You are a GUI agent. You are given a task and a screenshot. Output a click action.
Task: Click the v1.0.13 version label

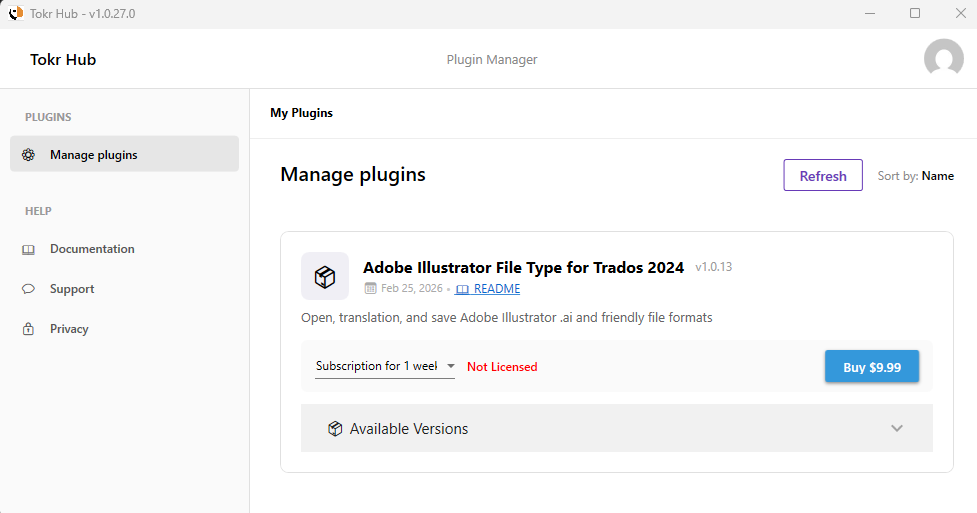(x=713, y=267)
